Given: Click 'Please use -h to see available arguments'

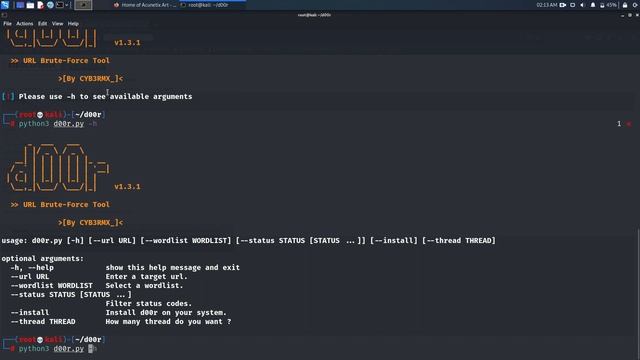Looking at the screenshot, I should 105,96.
